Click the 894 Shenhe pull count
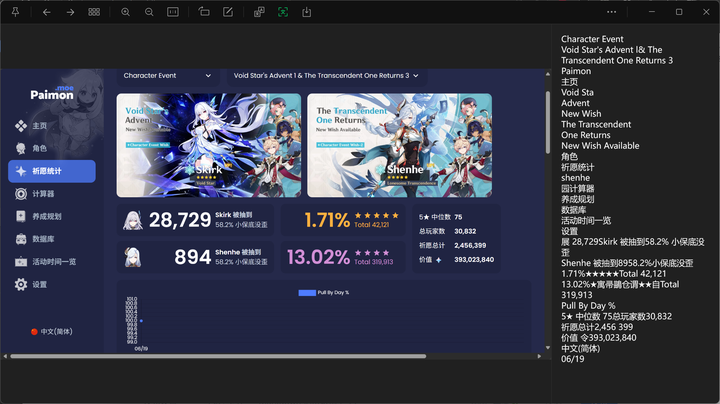The height and width of the screenshot is (404, 720). 192,257
